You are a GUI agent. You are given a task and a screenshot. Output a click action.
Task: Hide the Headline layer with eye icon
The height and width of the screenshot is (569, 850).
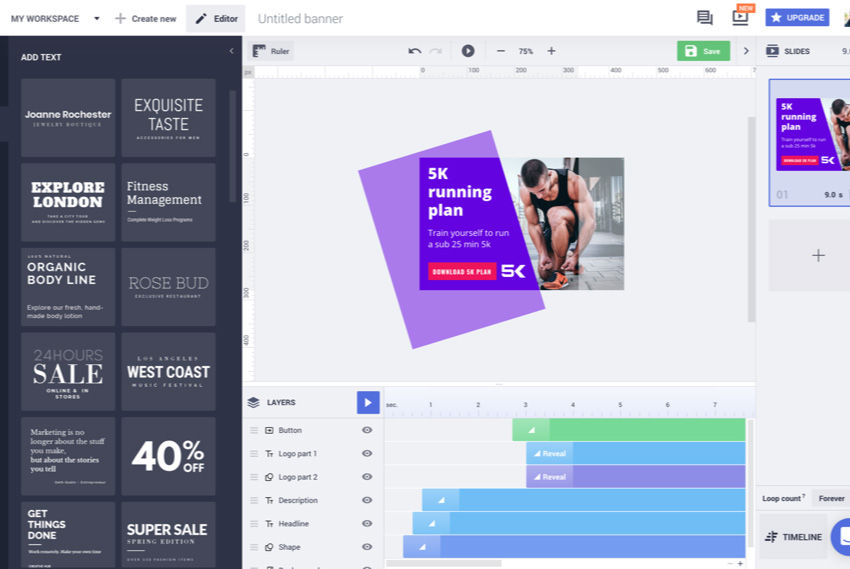click(367, 524)
